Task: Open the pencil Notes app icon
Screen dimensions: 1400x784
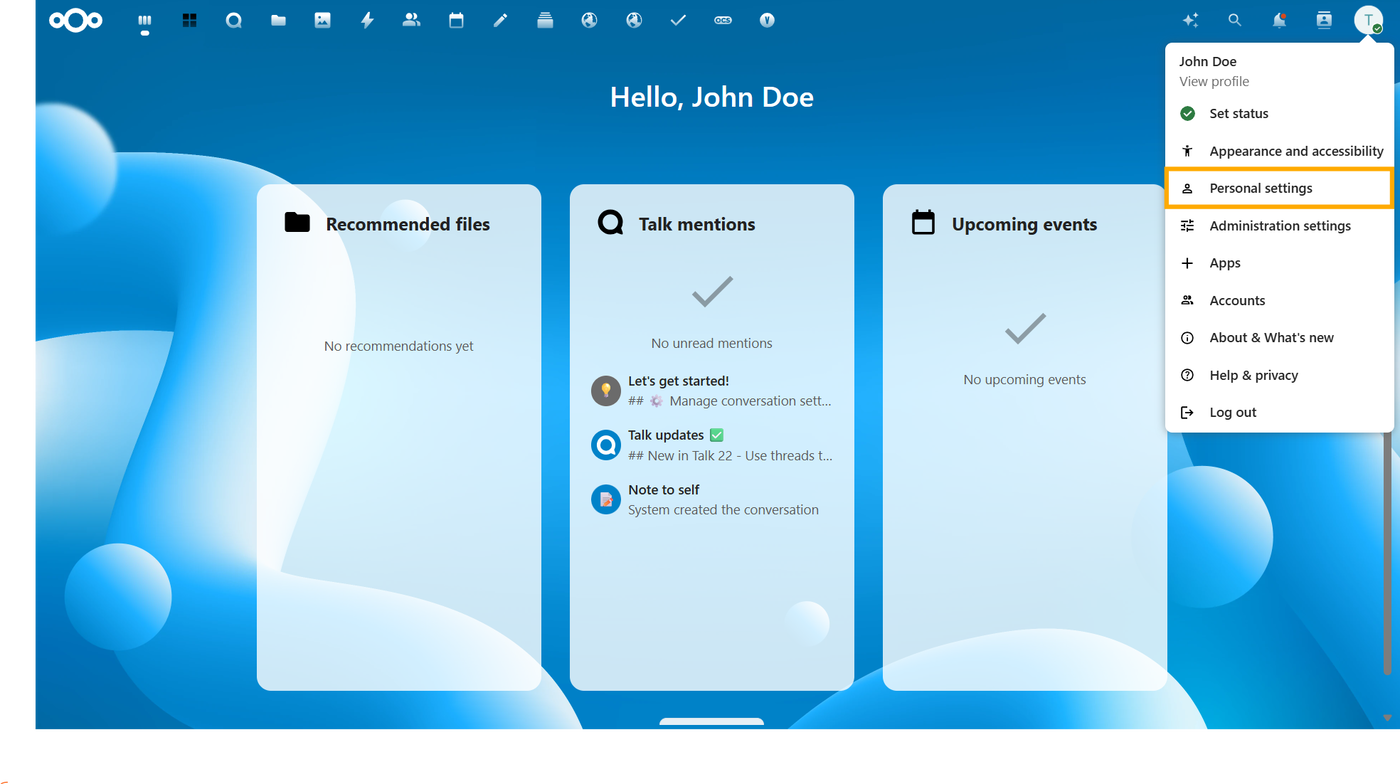Action: coord(500,20)
